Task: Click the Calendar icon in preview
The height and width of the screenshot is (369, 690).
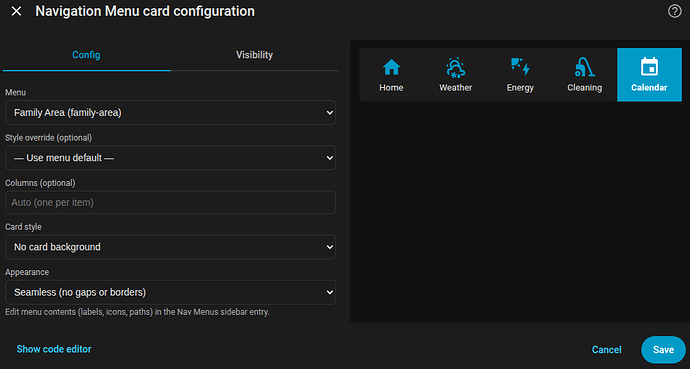Action: [x=649, y=67]
